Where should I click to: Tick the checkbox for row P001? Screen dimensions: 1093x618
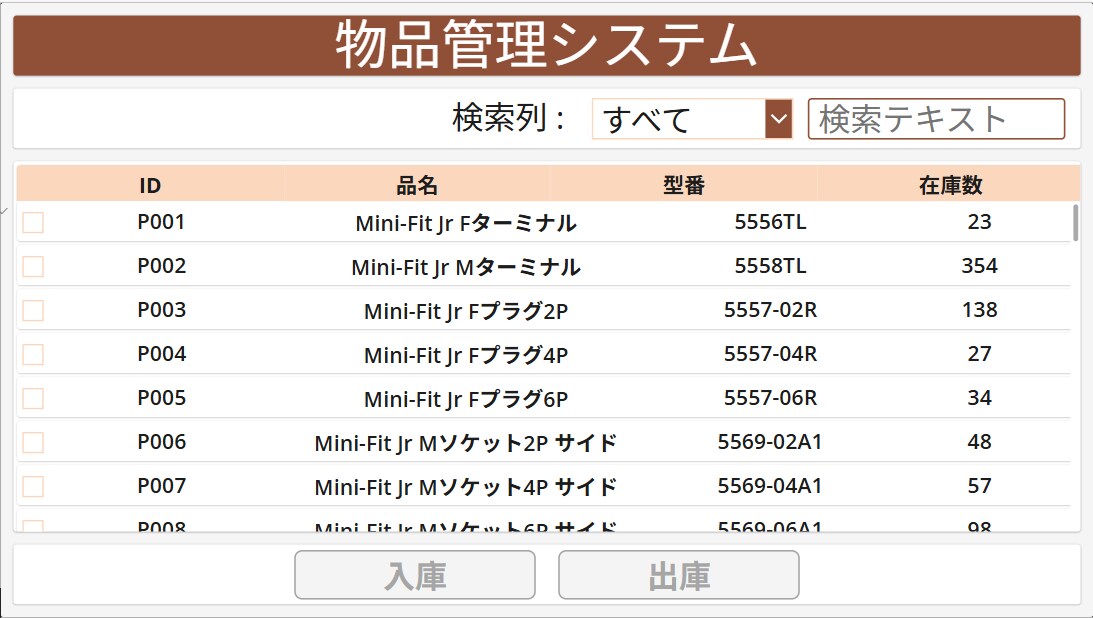coord(33,222)
